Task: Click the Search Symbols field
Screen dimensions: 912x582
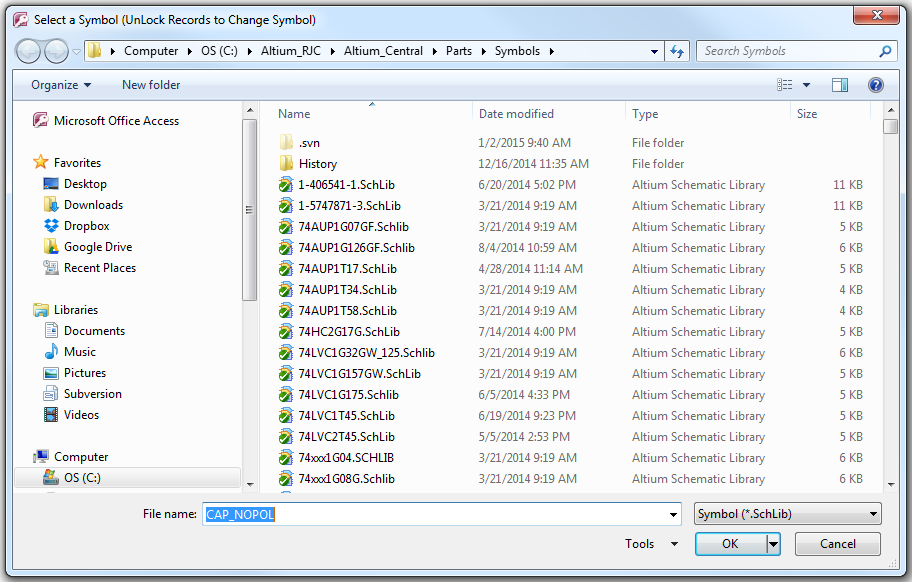Action: 789,51
